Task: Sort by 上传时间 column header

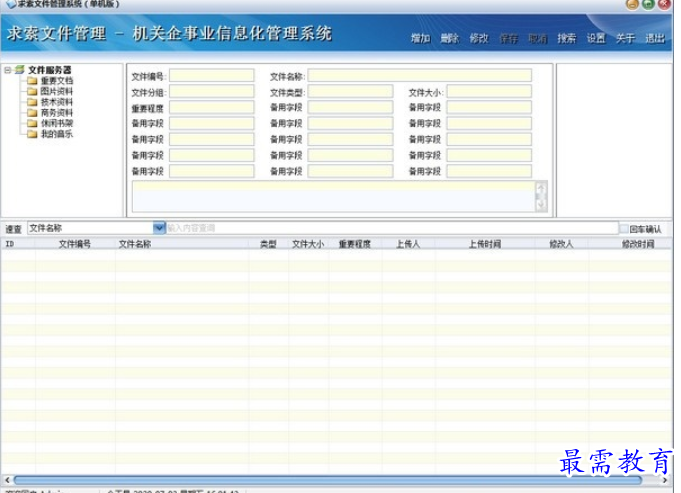Action: coord(485,244)
